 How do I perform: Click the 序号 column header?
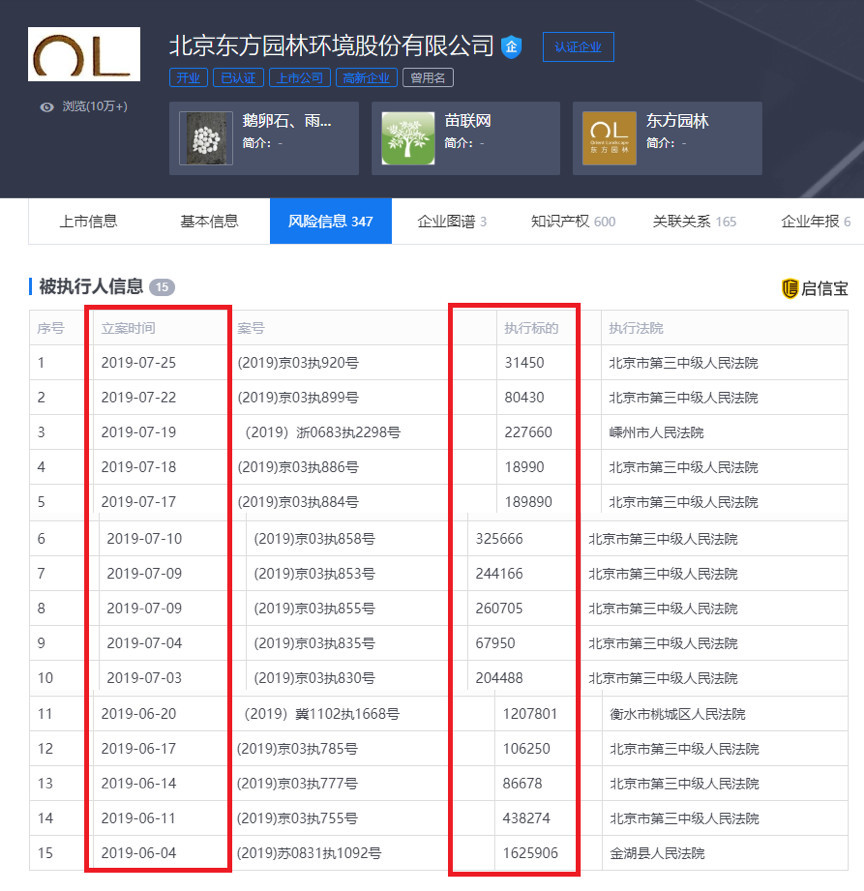pos(51,328)
